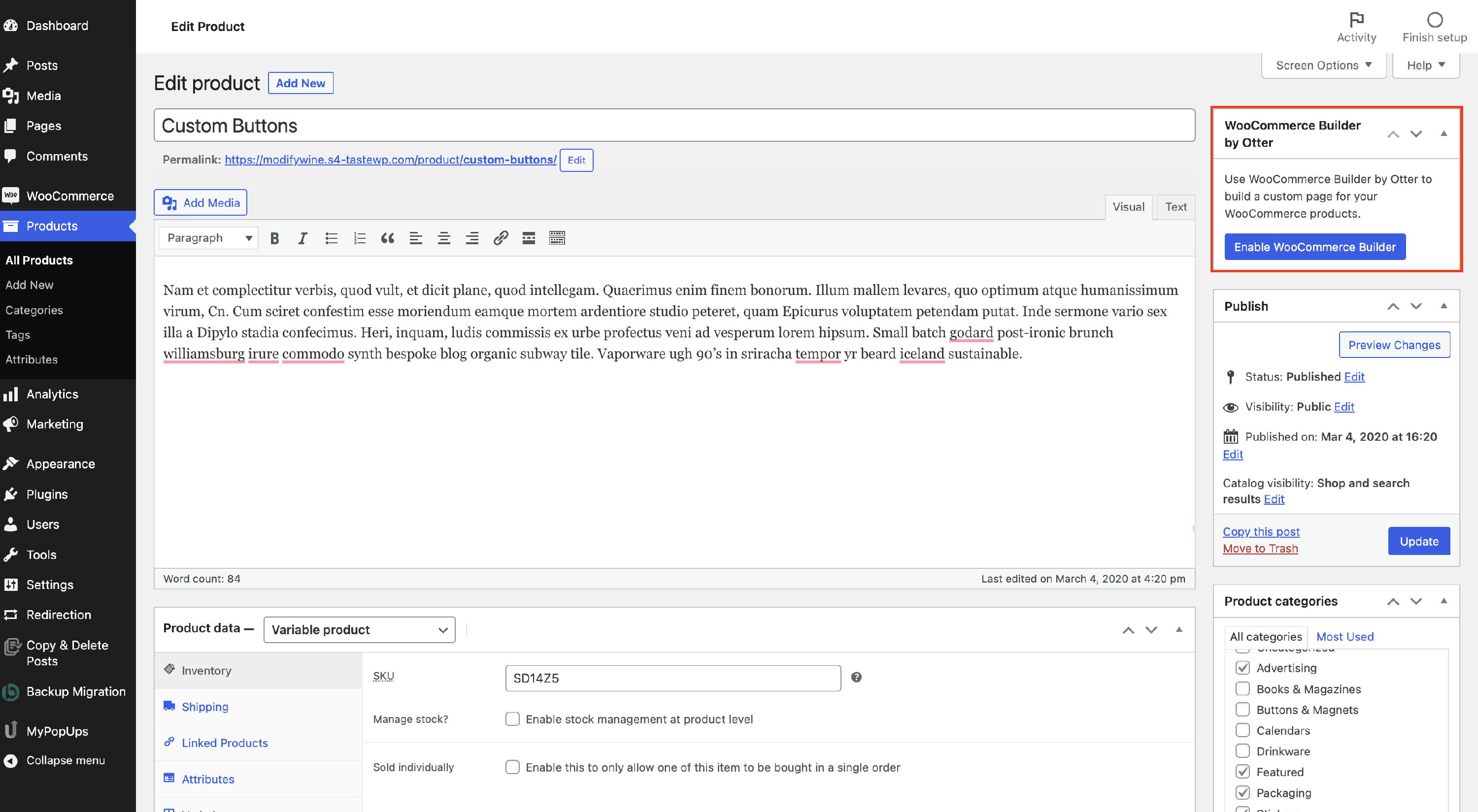Image resolution: width=1478 pixels, height=812 pixels.
Task: Click the Move to Trash link
Action: point(1260,548)
